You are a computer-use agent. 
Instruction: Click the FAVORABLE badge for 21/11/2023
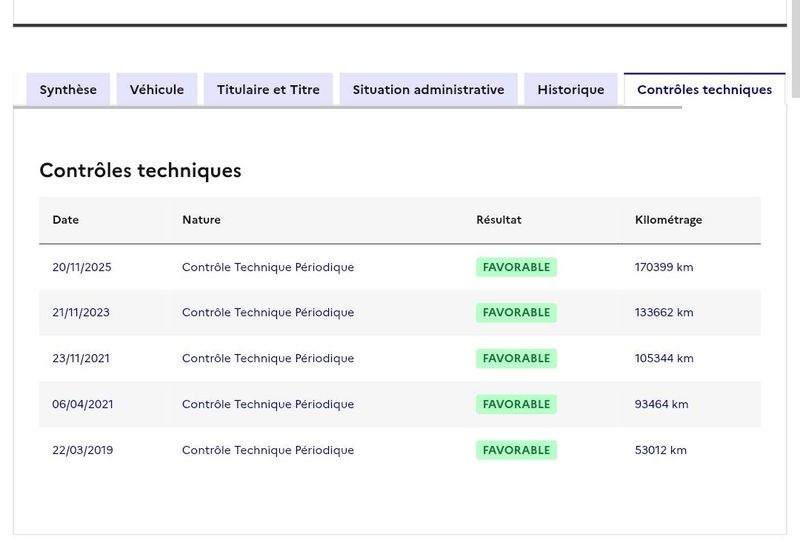pos(516,312)
